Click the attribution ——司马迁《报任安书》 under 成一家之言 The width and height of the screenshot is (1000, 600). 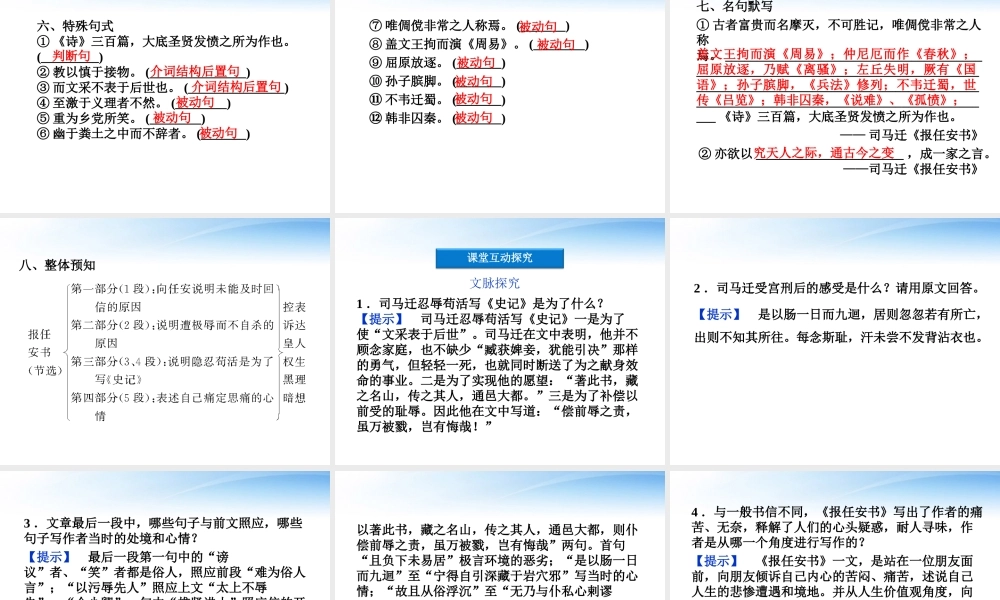tap(911, 169)
